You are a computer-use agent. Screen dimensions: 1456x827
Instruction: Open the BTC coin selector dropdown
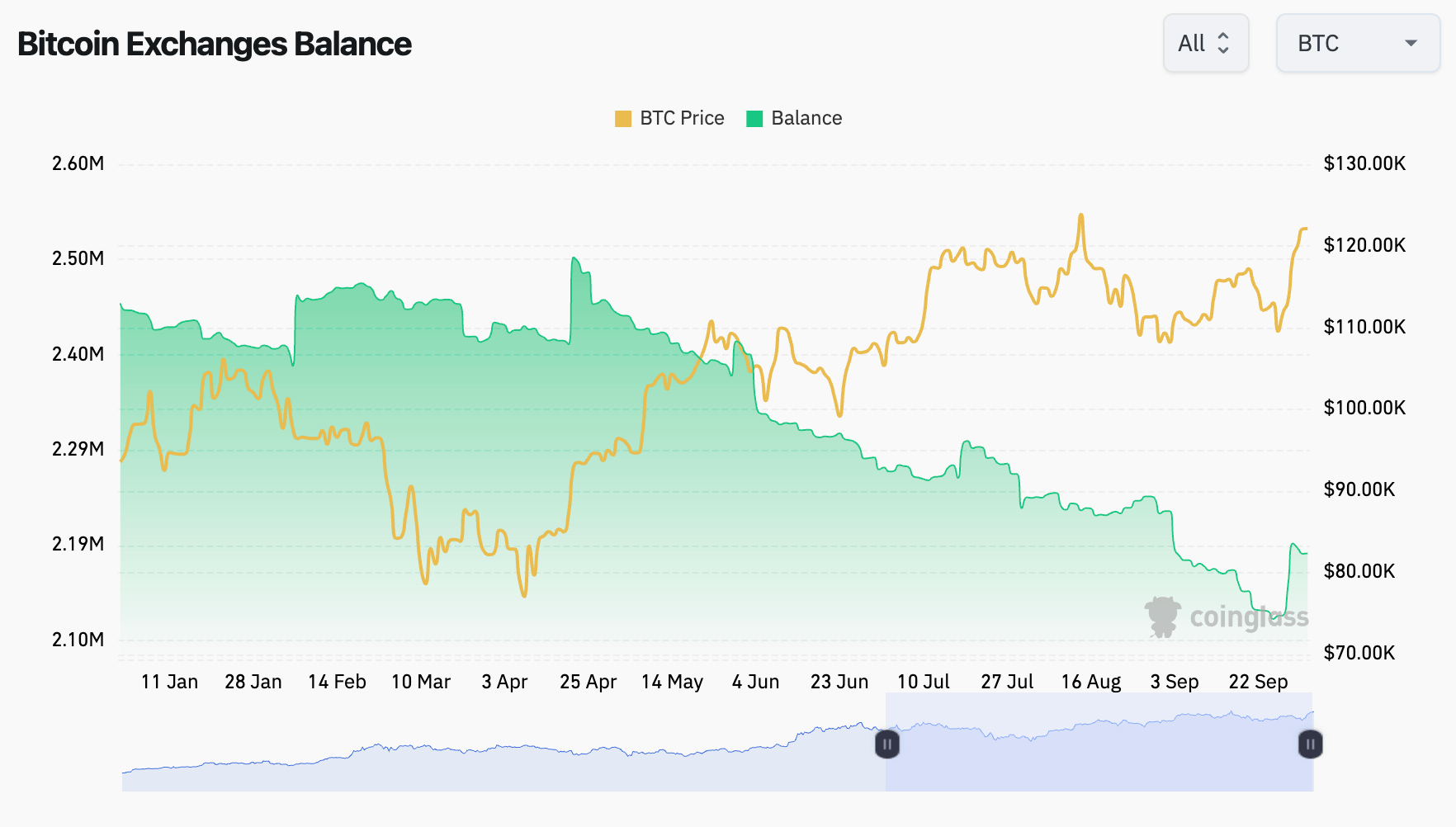coord(1357,43)
